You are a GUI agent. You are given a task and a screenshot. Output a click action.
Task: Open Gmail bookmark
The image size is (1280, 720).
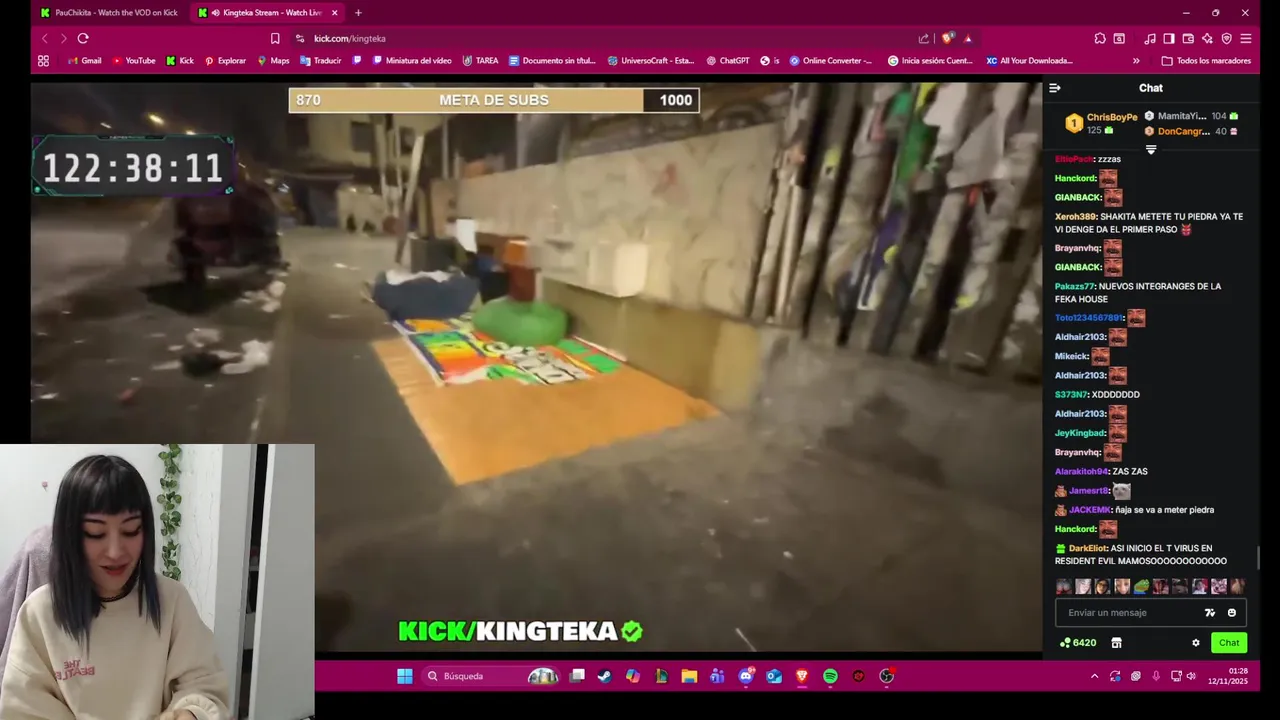pos(84,61)
